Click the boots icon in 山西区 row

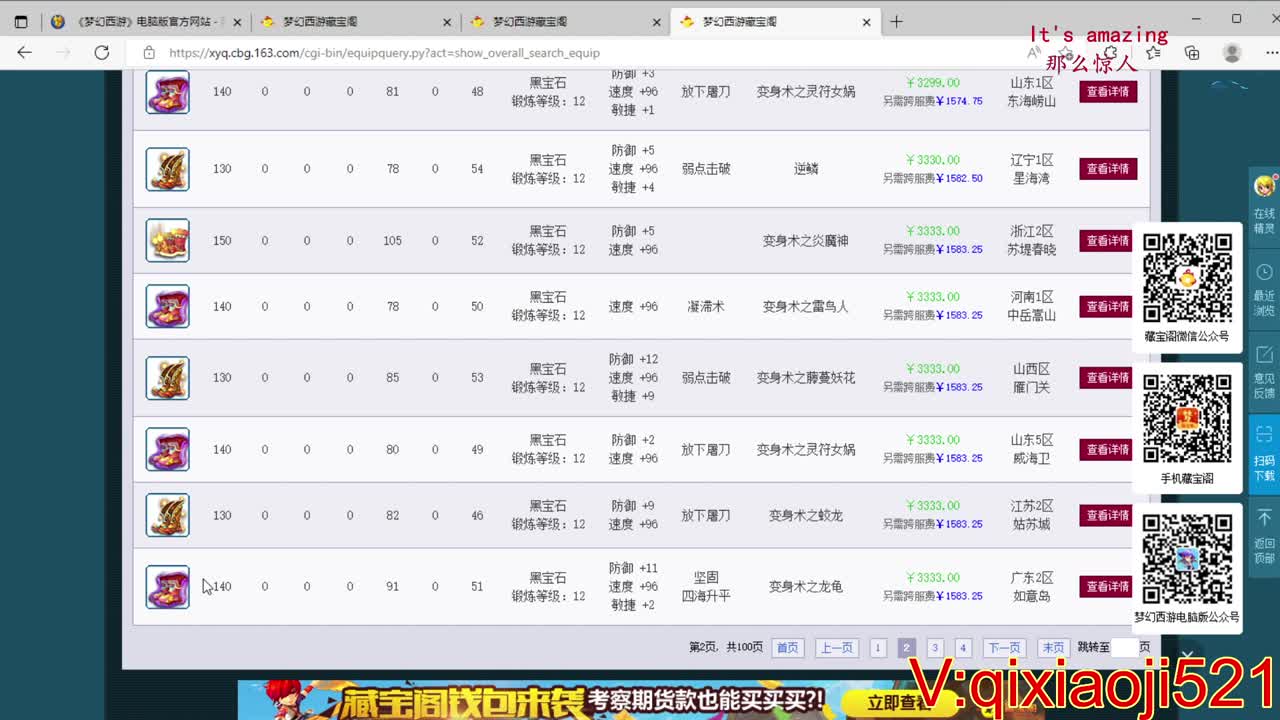click(167, 378)
